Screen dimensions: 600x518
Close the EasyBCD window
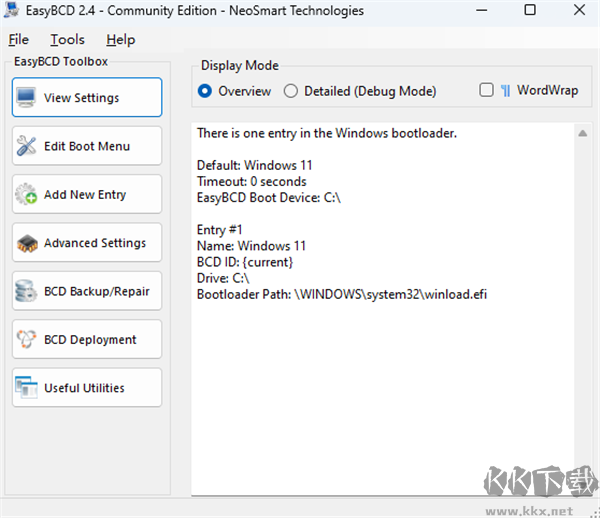579,10
